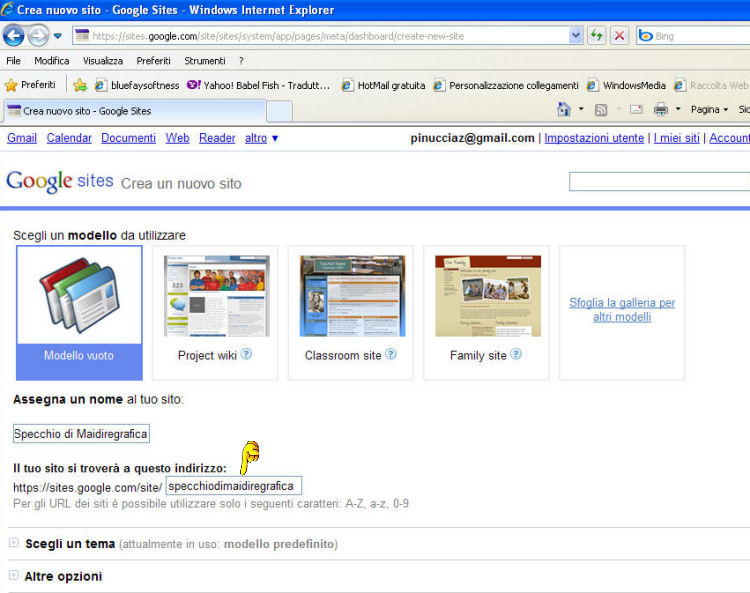The height and width of the screenshot is (593, 750).
Task: Open the Visualizza menu
Action: coord(103,61)
